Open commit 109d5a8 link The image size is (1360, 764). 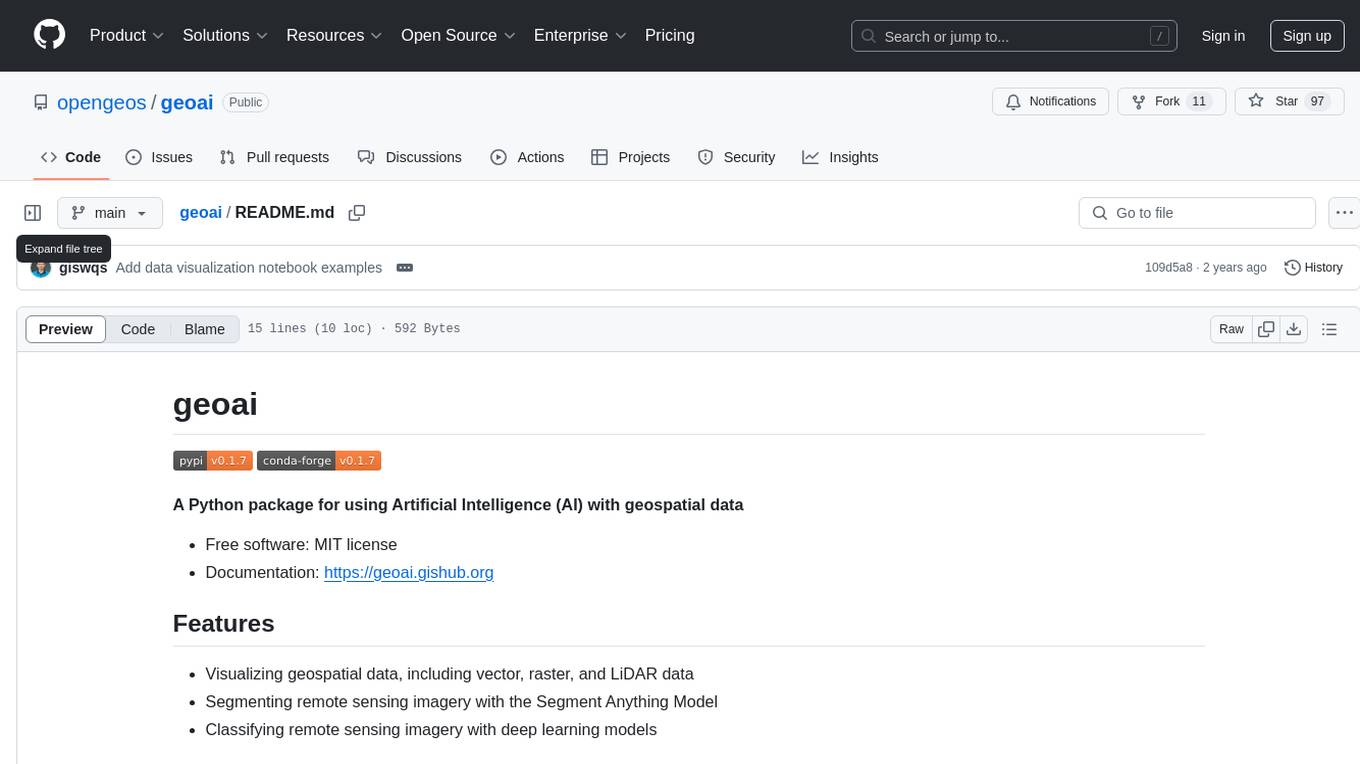click(1169, 268)
